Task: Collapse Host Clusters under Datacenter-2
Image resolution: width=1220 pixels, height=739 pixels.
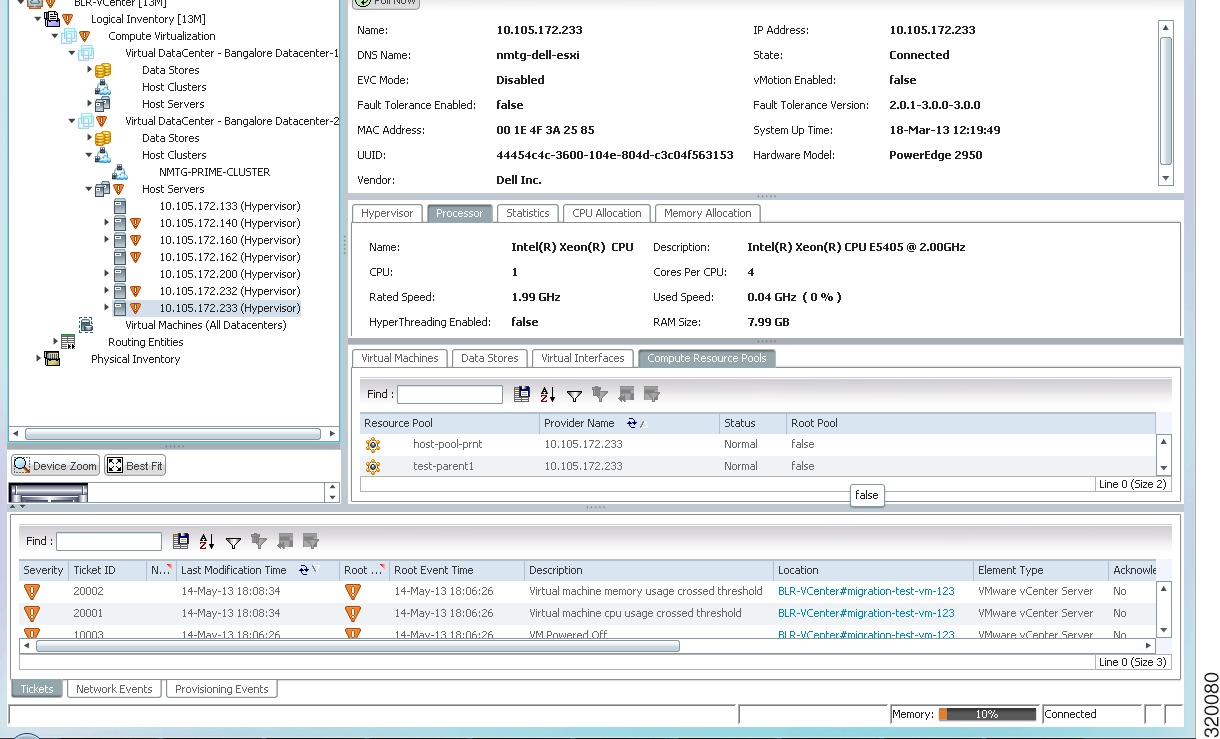Action: [89, 155]
